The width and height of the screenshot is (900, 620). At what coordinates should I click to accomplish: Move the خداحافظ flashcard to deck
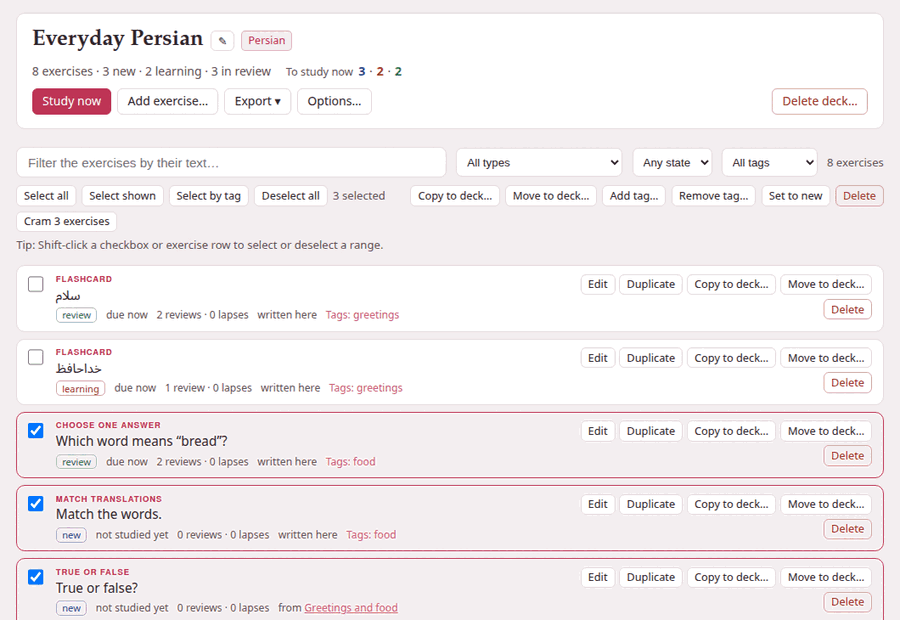tap(826, 358)
